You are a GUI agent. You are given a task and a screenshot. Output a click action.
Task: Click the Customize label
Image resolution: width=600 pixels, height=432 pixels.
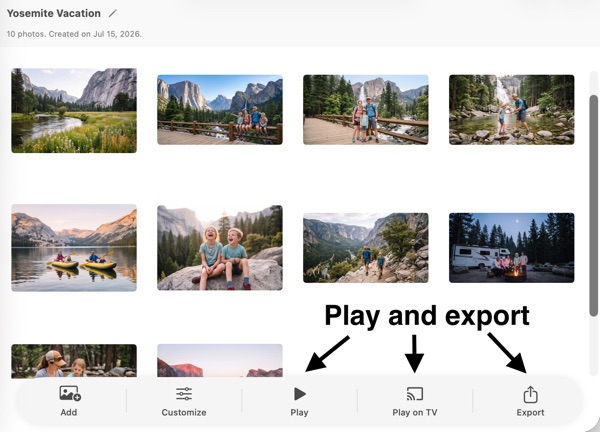point(184,412)
